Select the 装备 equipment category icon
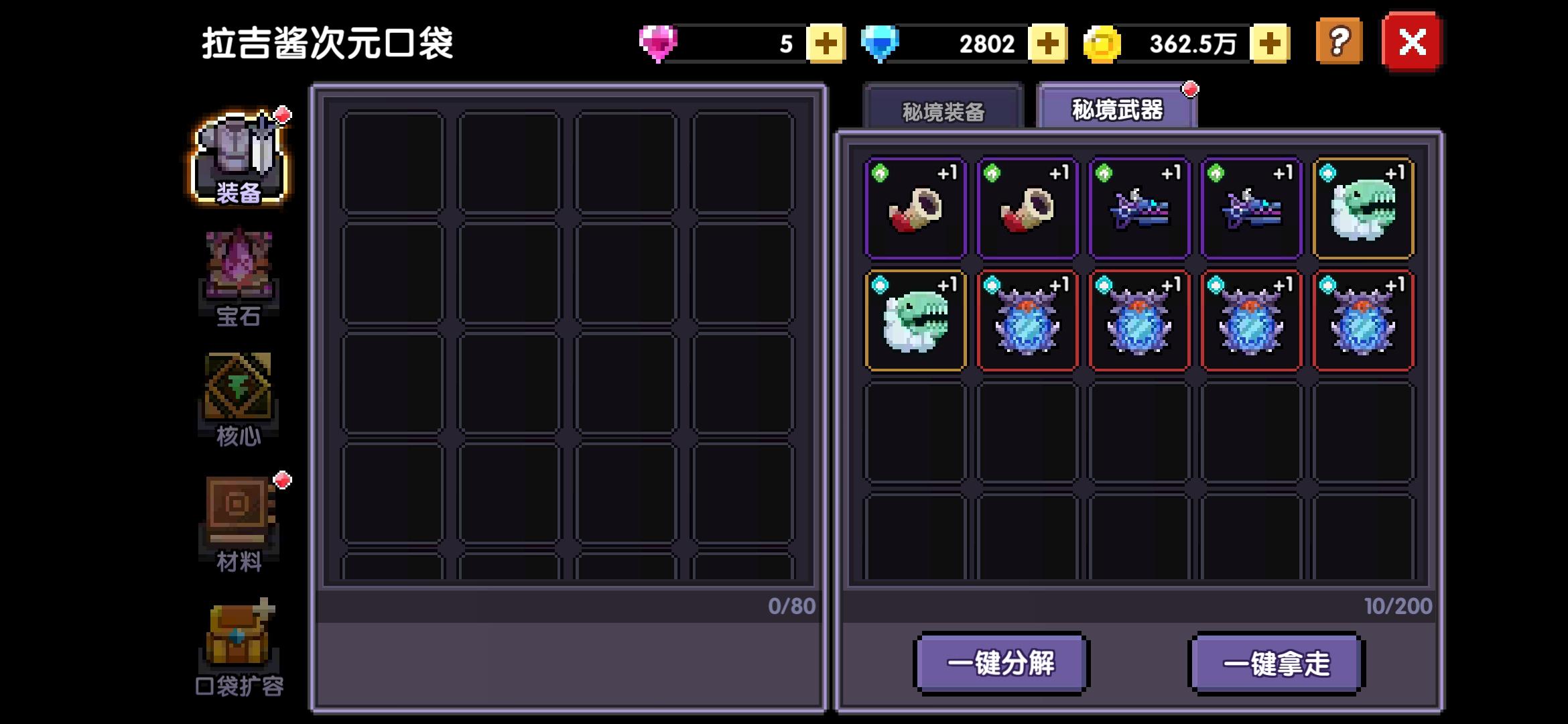Screen dimensions: 1568x724 pyautogui.click(x=239, y=159)
